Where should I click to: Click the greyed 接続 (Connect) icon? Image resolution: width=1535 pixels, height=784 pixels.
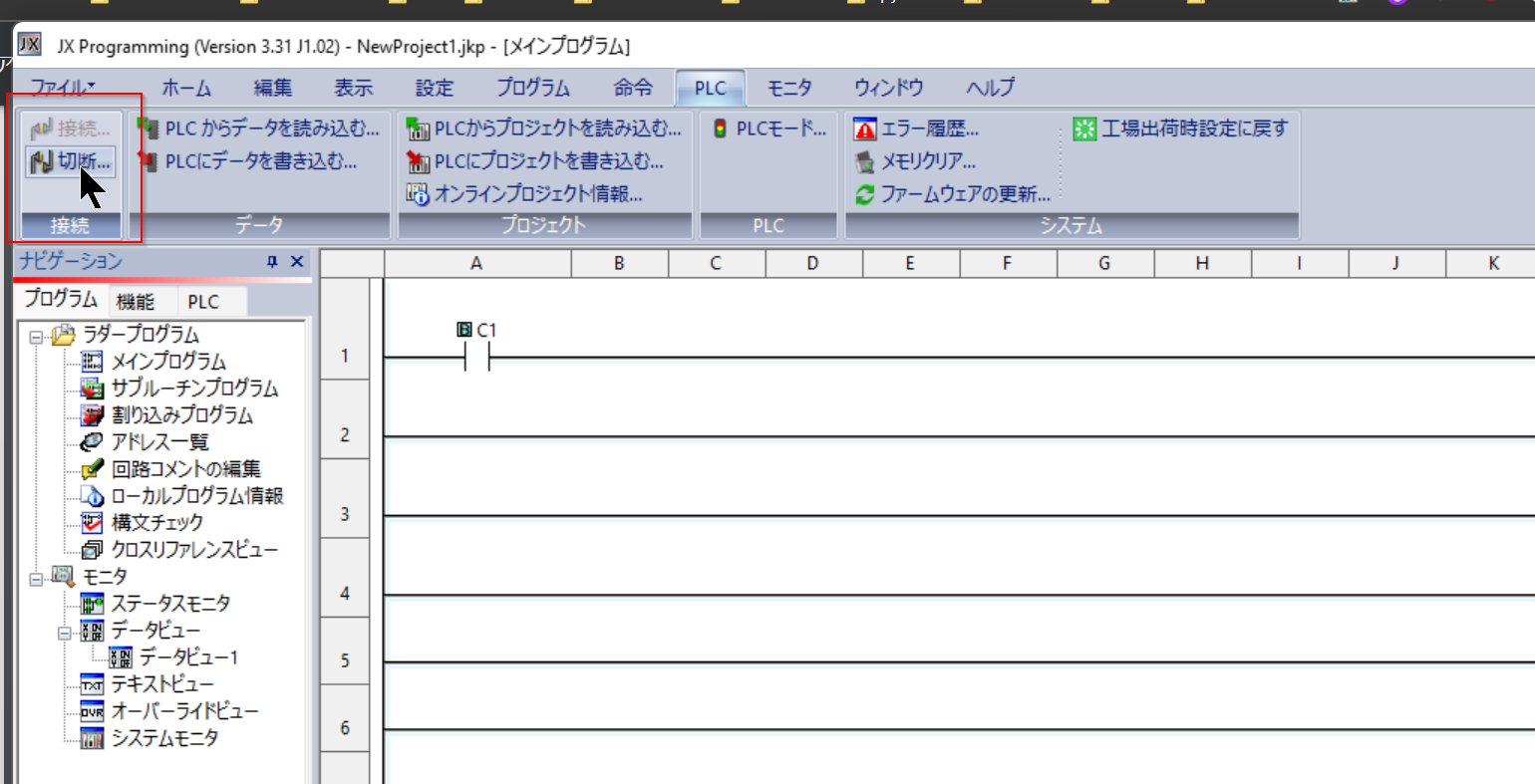(42, 129)
